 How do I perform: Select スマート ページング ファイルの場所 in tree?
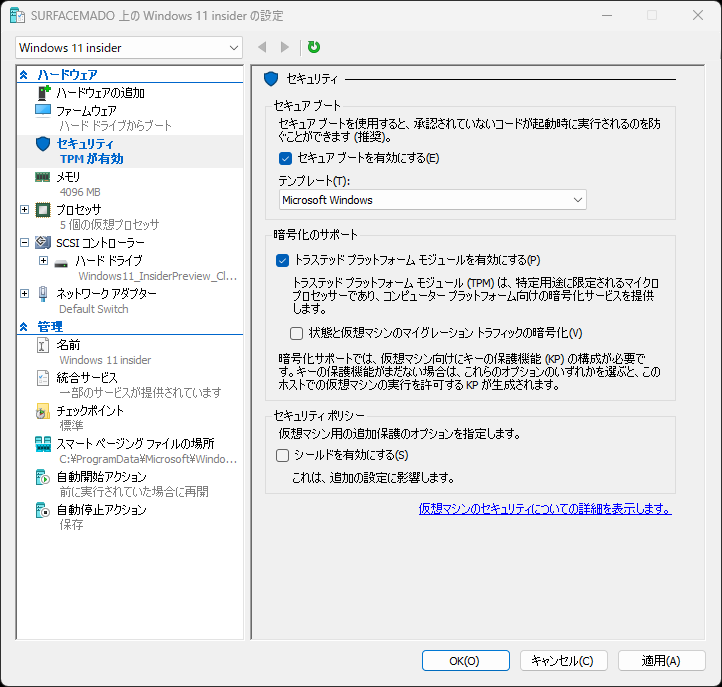135,443
